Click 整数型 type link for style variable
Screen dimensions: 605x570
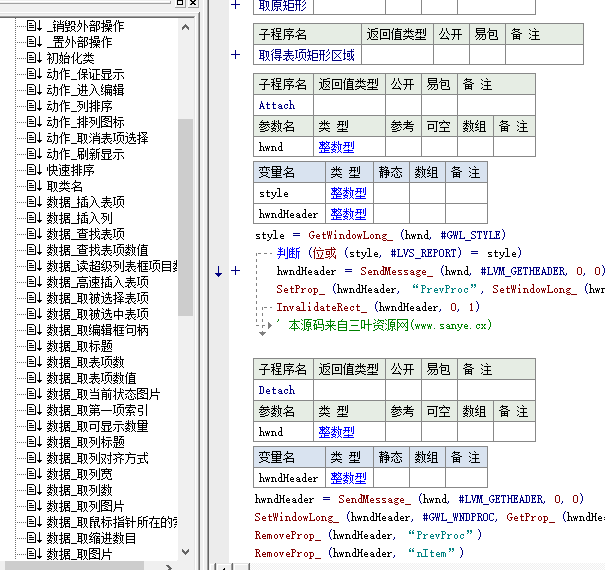348,193
